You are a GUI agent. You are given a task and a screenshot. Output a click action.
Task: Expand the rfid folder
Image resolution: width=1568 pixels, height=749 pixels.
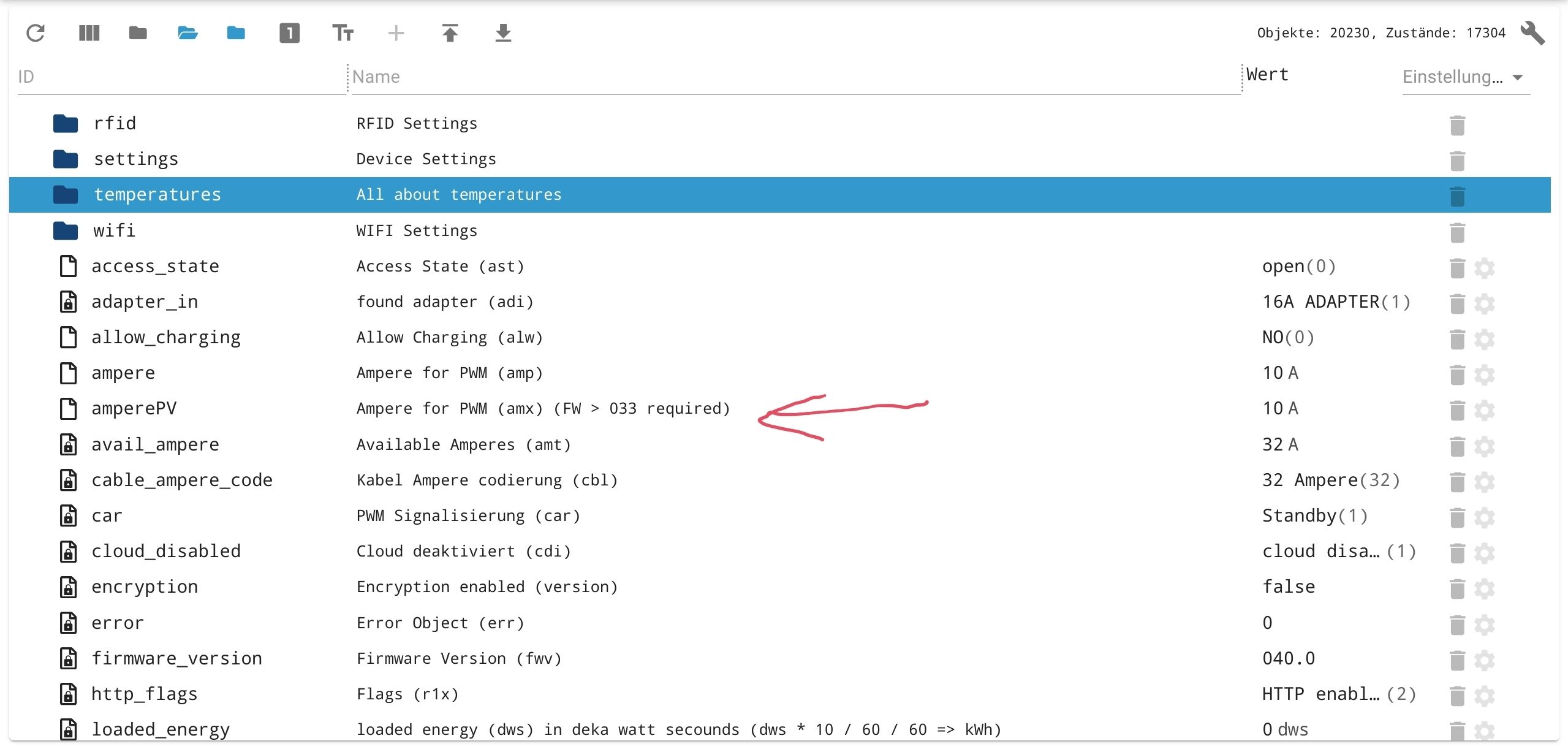[66, 124]
